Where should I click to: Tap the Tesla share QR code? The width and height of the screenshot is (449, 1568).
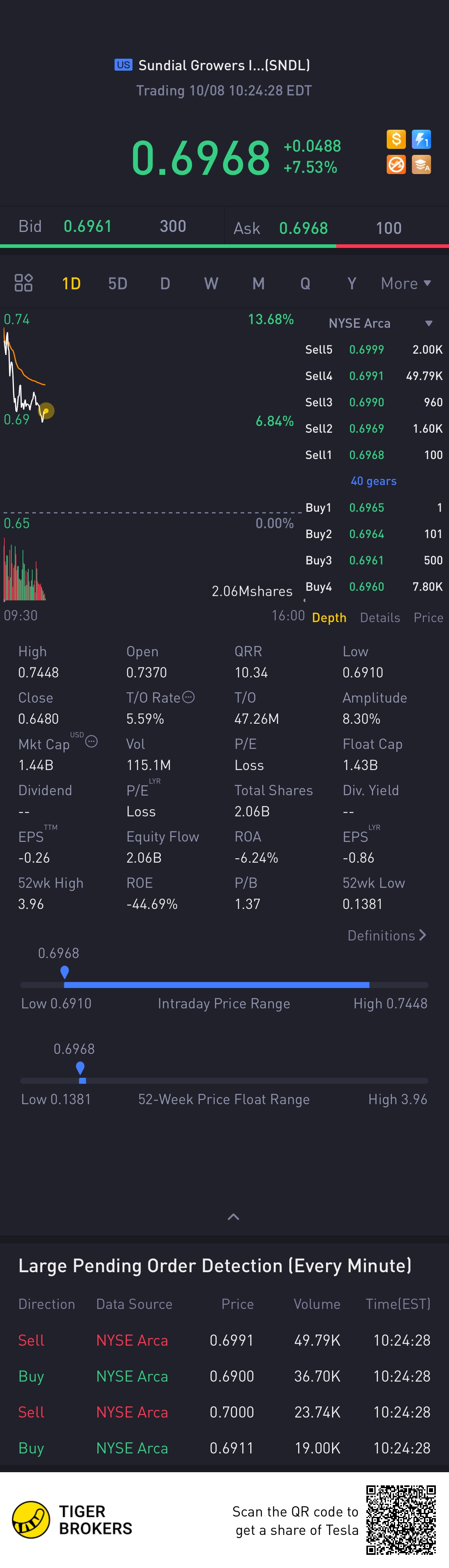coord(401,1519)
